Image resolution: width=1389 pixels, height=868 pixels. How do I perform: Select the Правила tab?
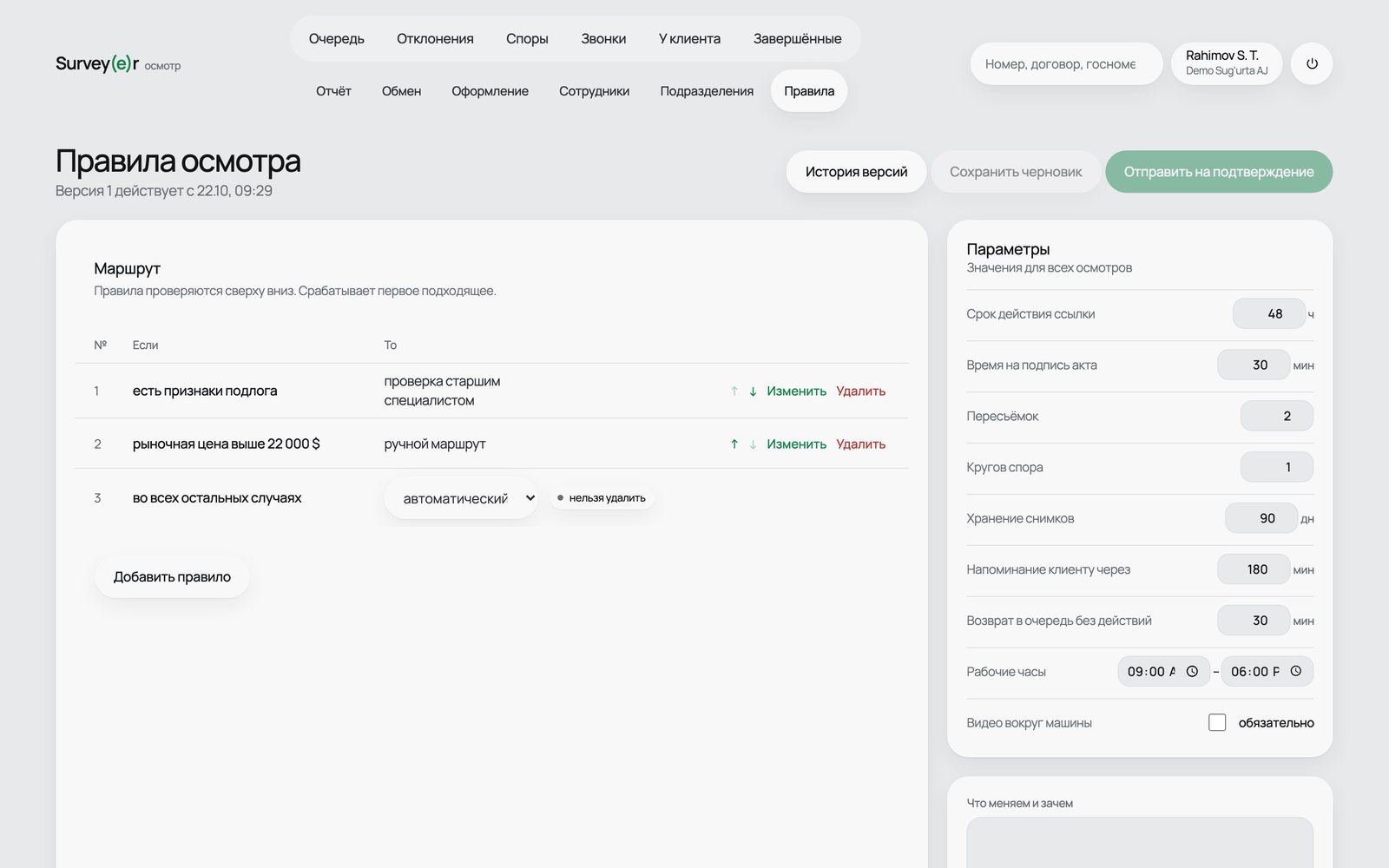coord(809,91)
